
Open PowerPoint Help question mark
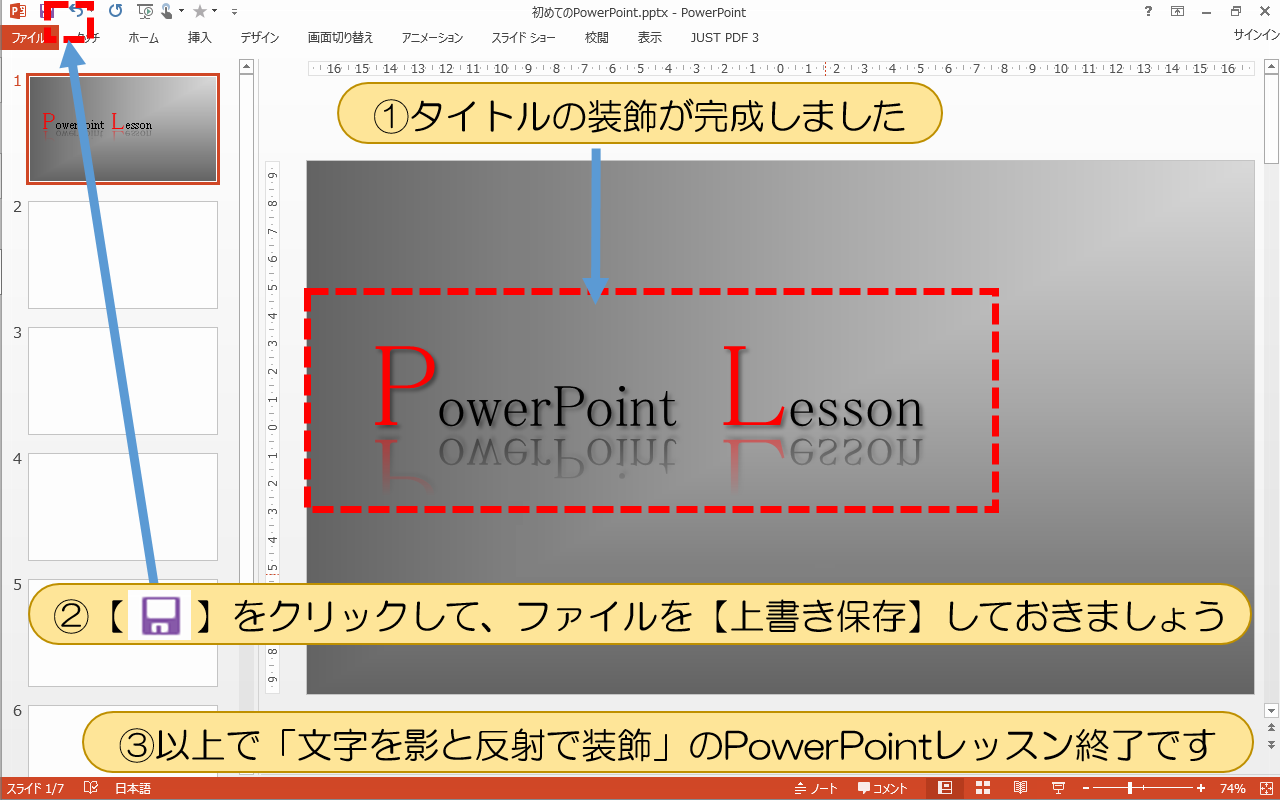(1147, 12)
